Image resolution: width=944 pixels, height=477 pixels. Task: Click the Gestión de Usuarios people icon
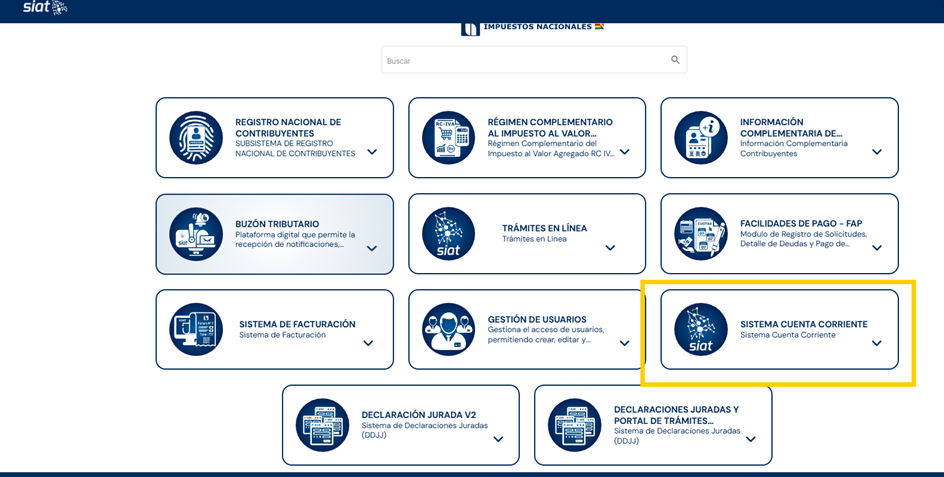pos(449,329)
